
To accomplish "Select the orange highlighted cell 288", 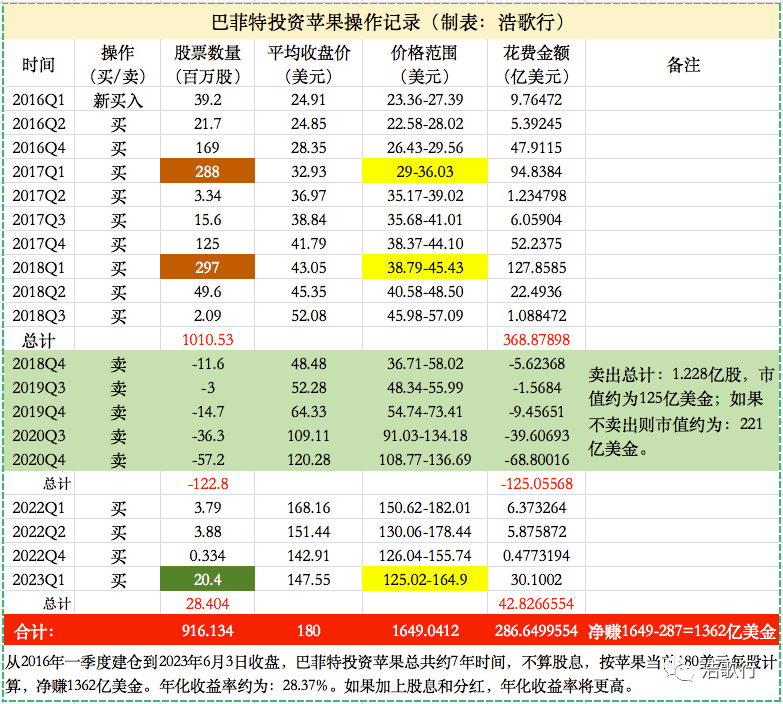I will [207, 171].
